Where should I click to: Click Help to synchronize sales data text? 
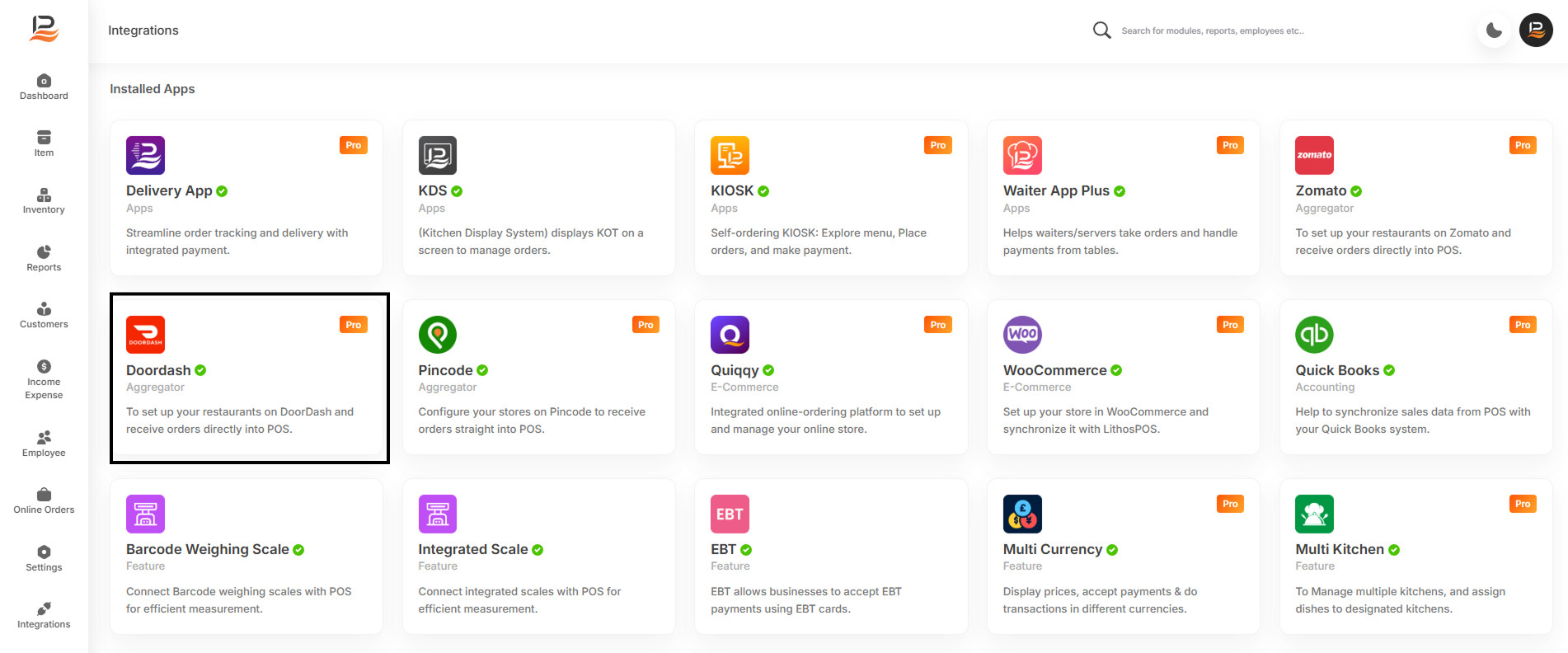coord(1412,420)
